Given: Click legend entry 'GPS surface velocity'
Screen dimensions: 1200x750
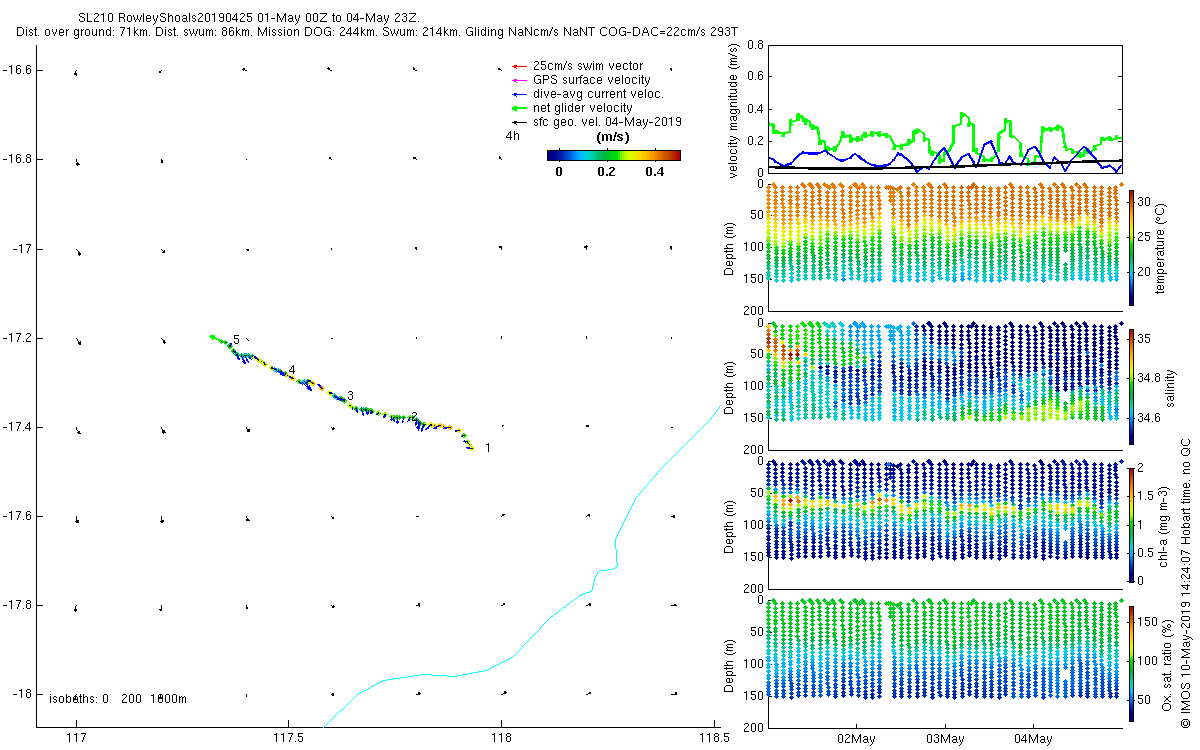Looking at the screenshot, I should coord(591,80).
